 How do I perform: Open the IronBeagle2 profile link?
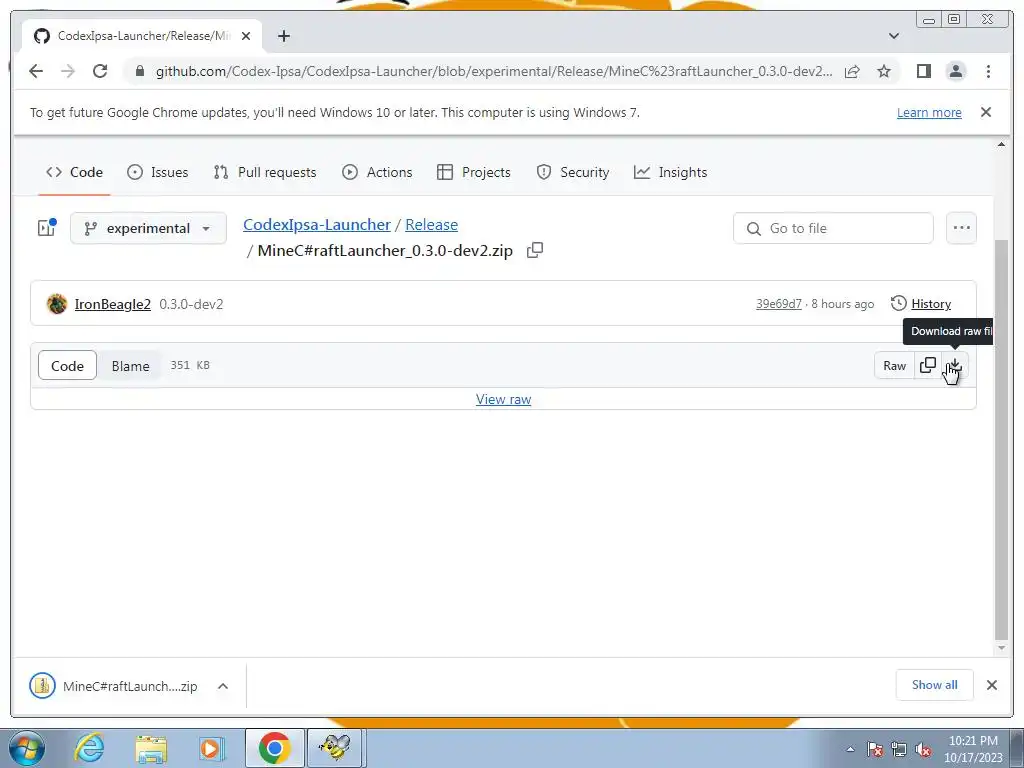point(112,304)
